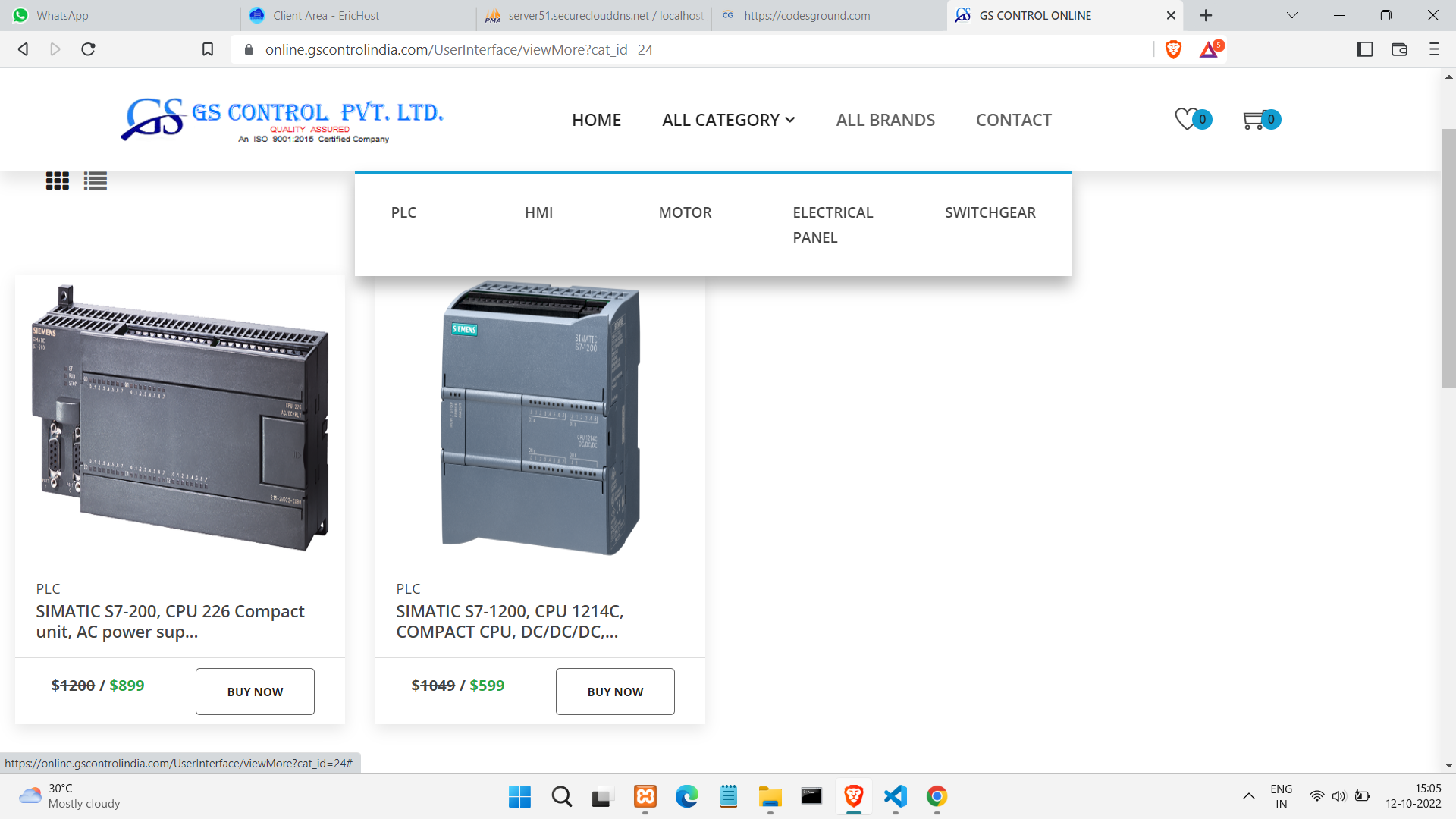The image size is (1456, 819).
Task: Click the $599 price
Action: (x=487, y=686)
